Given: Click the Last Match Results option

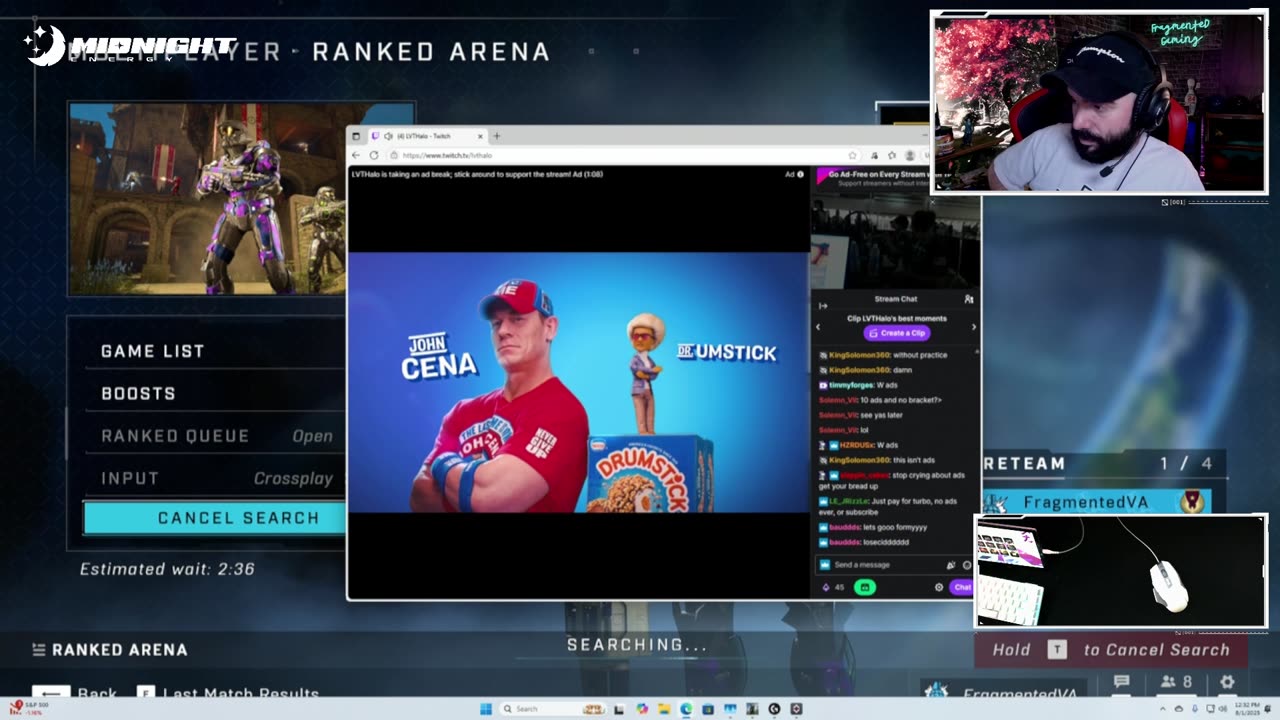Looking at the screenshot, I should tap(229, 693).
